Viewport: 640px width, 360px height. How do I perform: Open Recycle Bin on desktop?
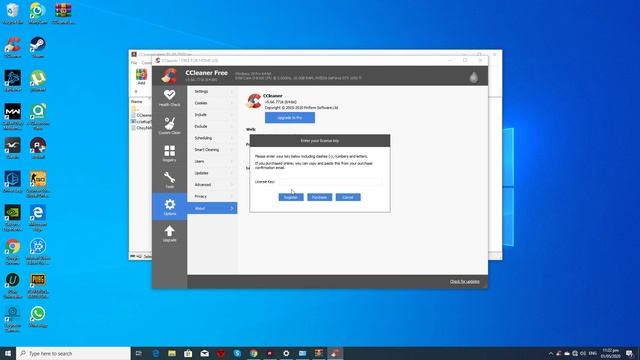tap(12, 13)
